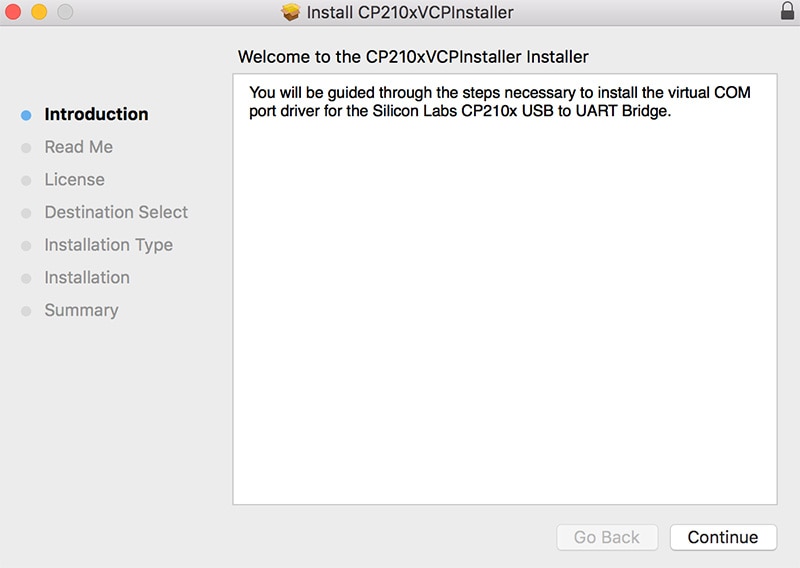Click the gray bullet beside Summary
The height and width of the screenshot is (568, 800).
pos(26,311)
